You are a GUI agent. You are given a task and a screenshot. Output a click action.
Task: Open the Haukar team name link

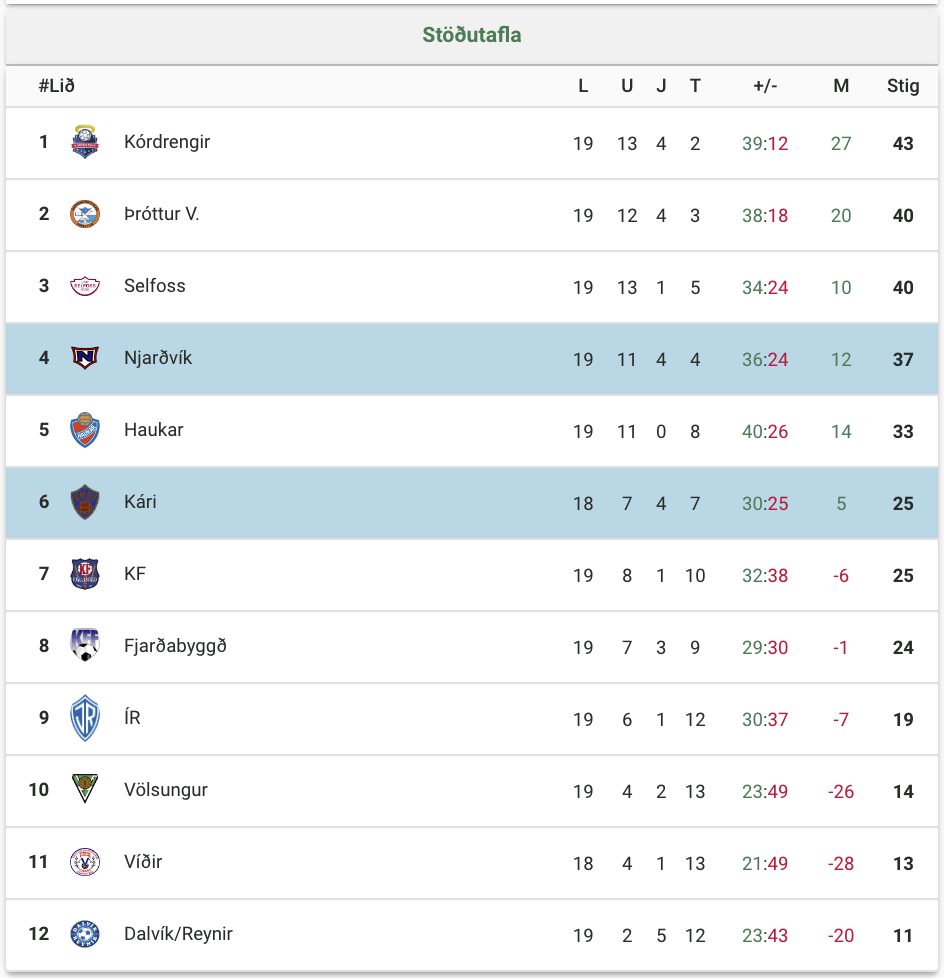(x=153, y=430)
